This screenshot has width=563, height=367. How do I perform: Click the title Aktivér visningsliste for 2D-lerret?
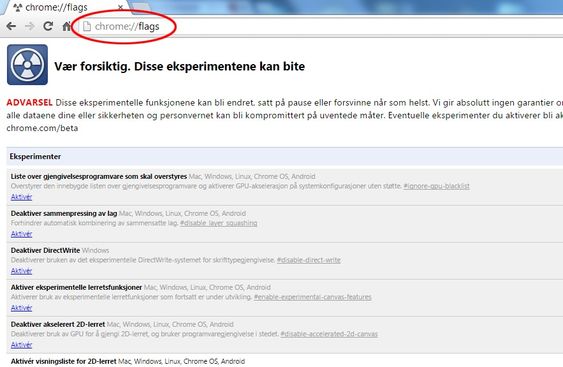pyautogui.click(x=64, y=361)
